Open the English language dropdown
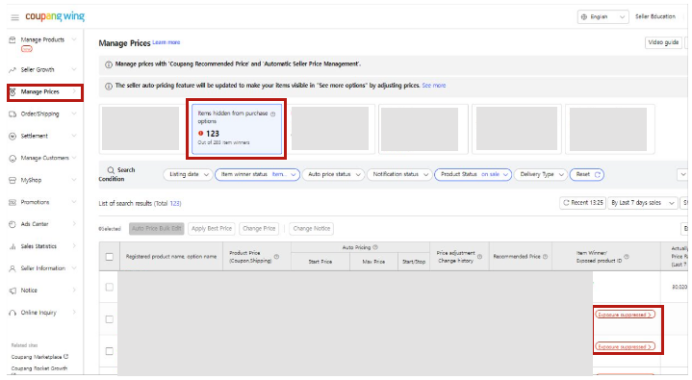Image resolution: width=692 pixels, height=380 pixels. tap(603, 17)
